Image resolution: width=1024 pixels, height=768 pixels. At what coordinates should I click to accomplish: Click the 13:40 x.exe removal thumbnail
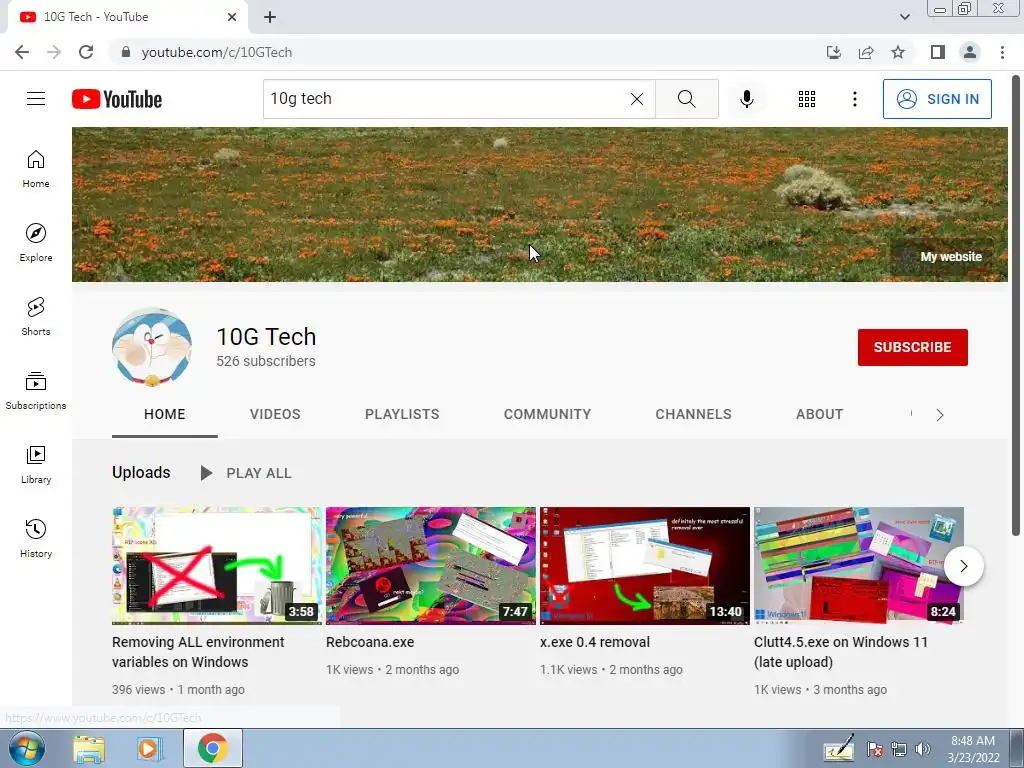pos(645,566)
